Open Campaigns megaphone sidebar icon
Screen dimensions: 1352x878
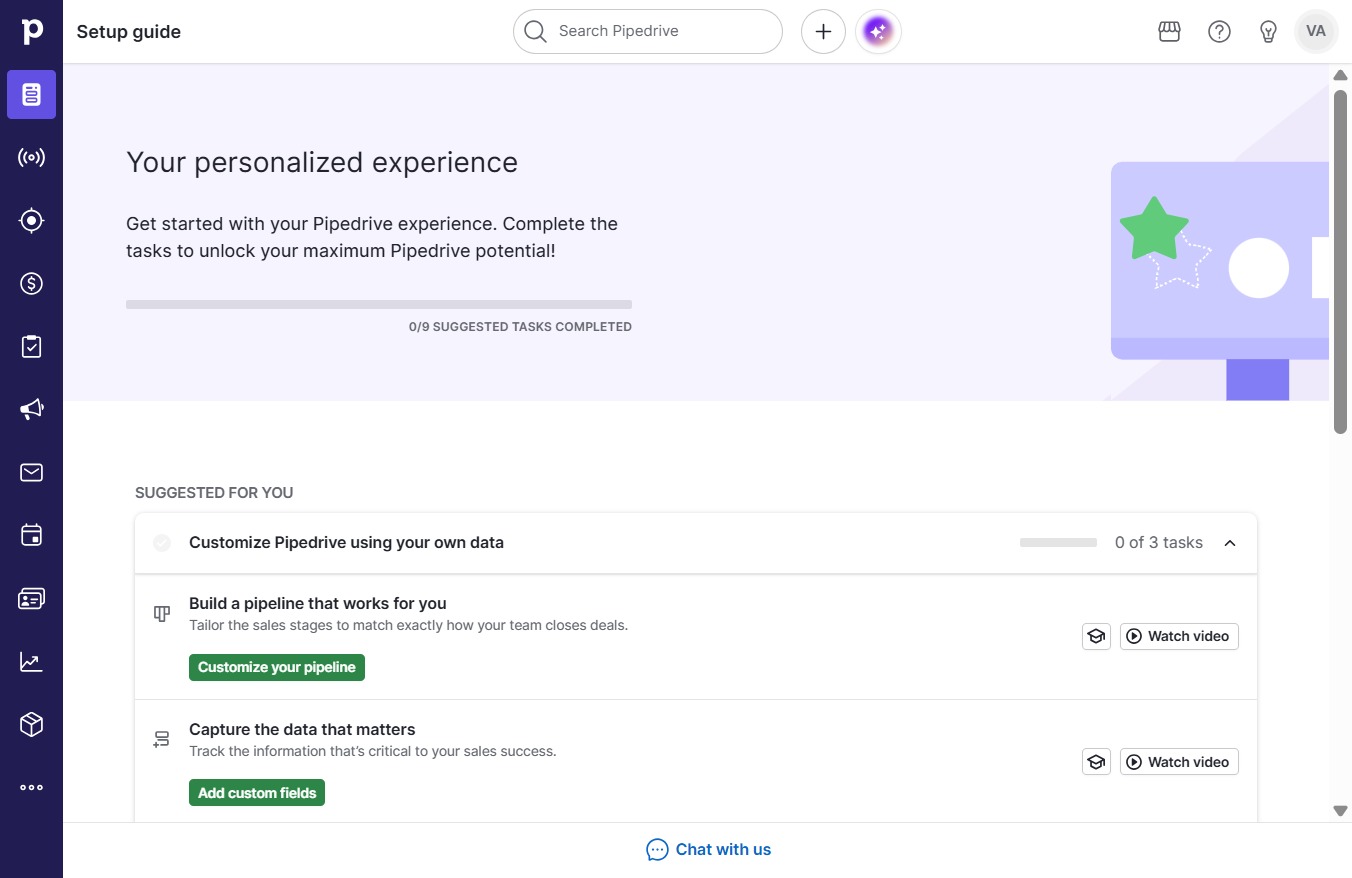click(32, 409)
